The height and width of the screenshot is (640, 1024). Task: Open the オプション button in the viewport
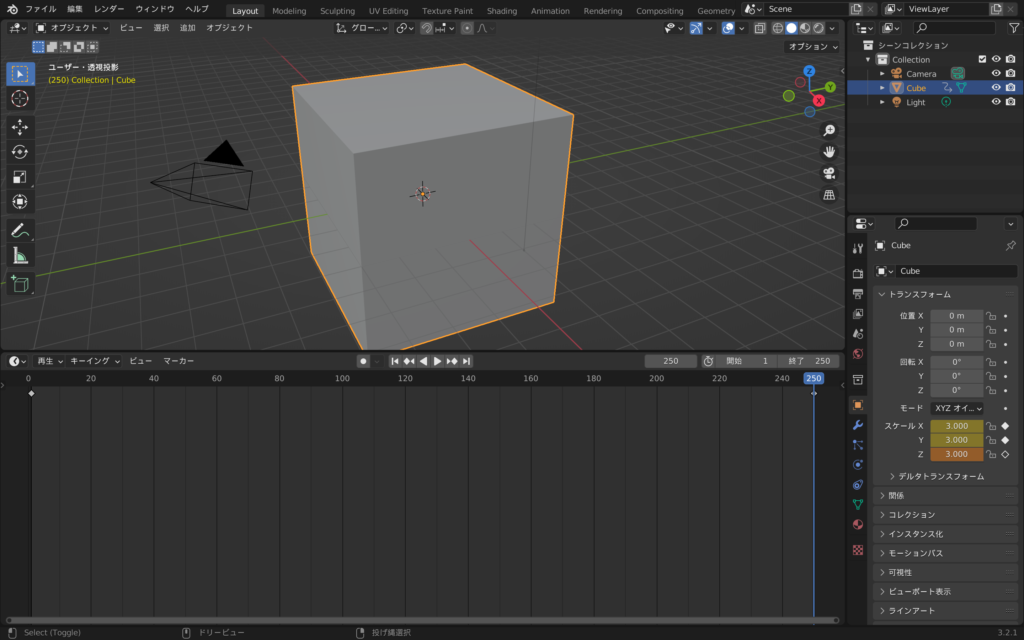pyautogui.click(x=812, y=47)
